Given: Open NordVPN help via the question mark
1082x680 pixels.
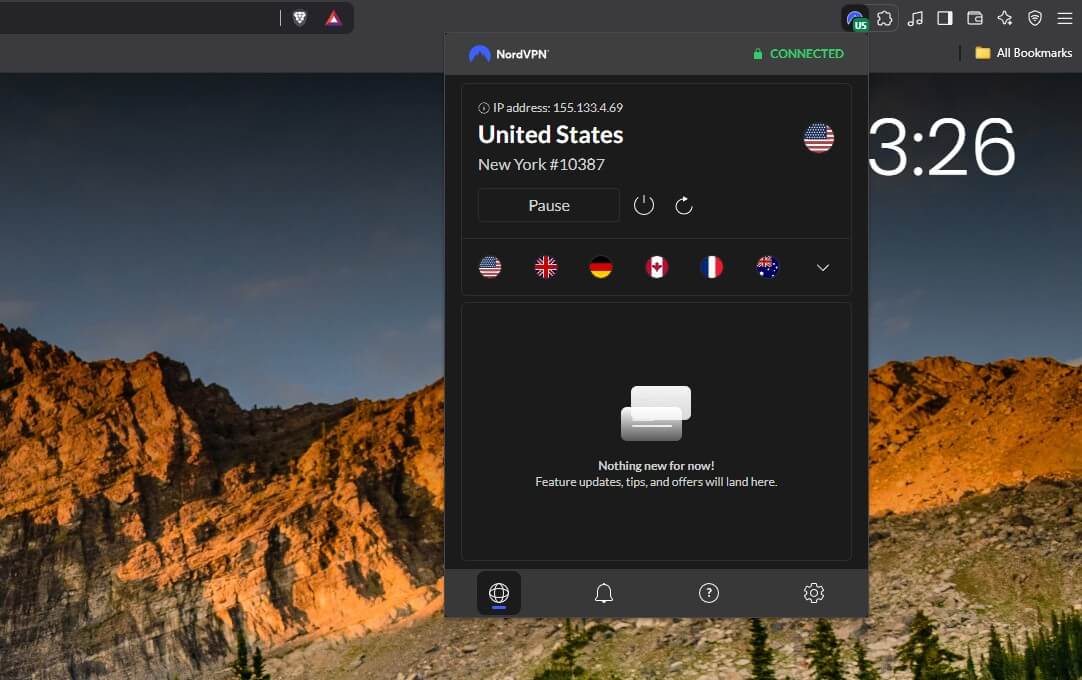Looking at the screenshot, I should coord(709,592).
